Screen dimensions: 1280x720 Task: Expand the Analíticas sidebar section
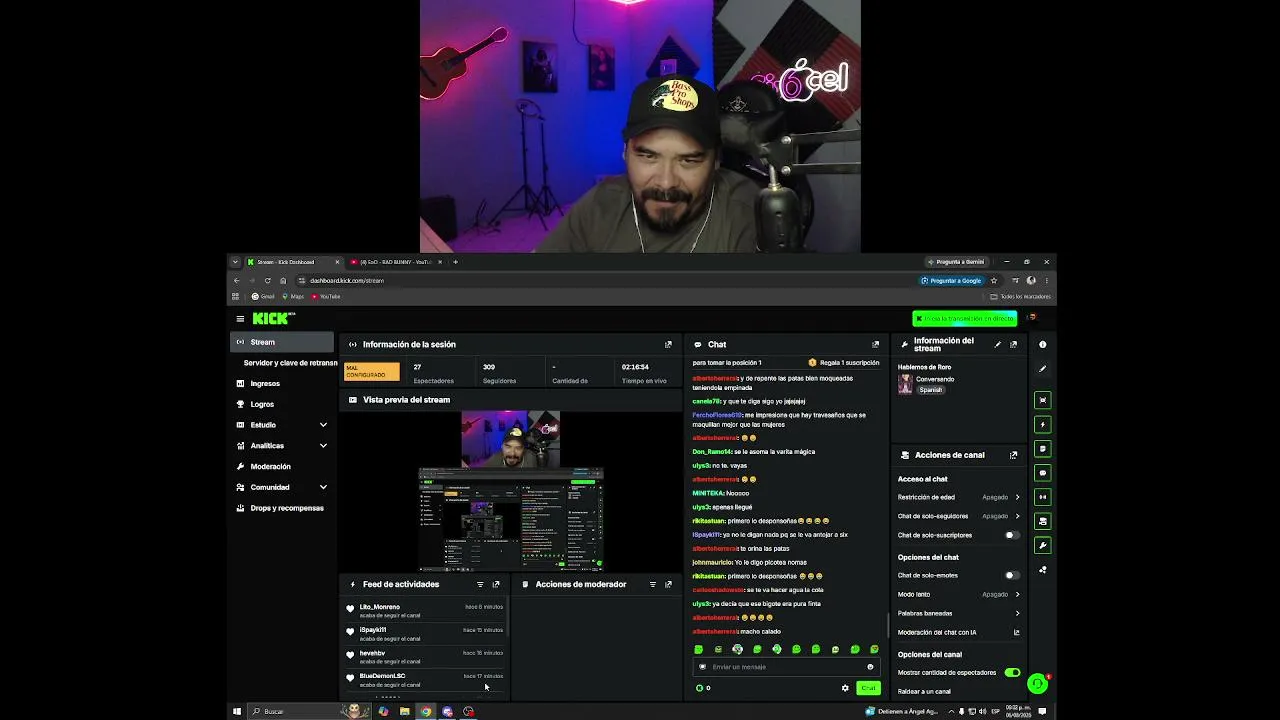(x=323, y=446)
